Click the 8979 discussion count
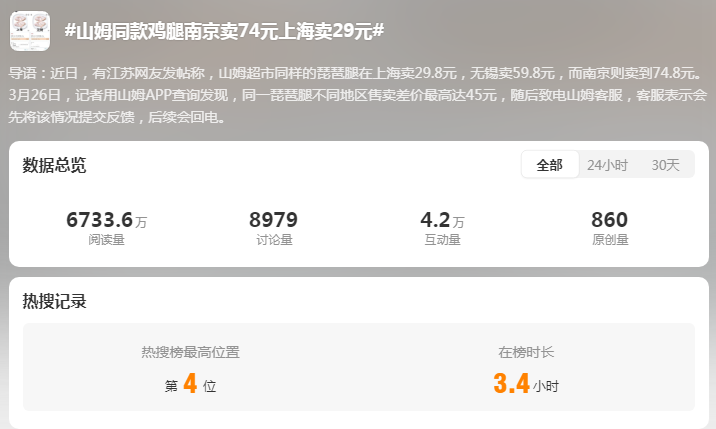Image resolution: width=716 pixels, height=429 pixels. pyautogui.click(x=274, y=220)
